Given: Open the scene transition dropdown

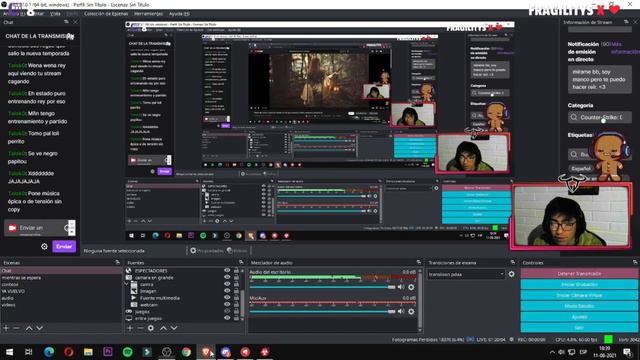Looking at the screenshot, I should click(x=466, y=274).
